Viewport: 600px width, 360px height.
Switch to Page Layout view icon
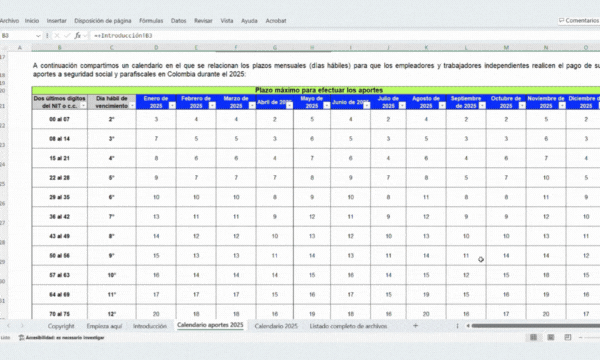[x=551, y=337]
